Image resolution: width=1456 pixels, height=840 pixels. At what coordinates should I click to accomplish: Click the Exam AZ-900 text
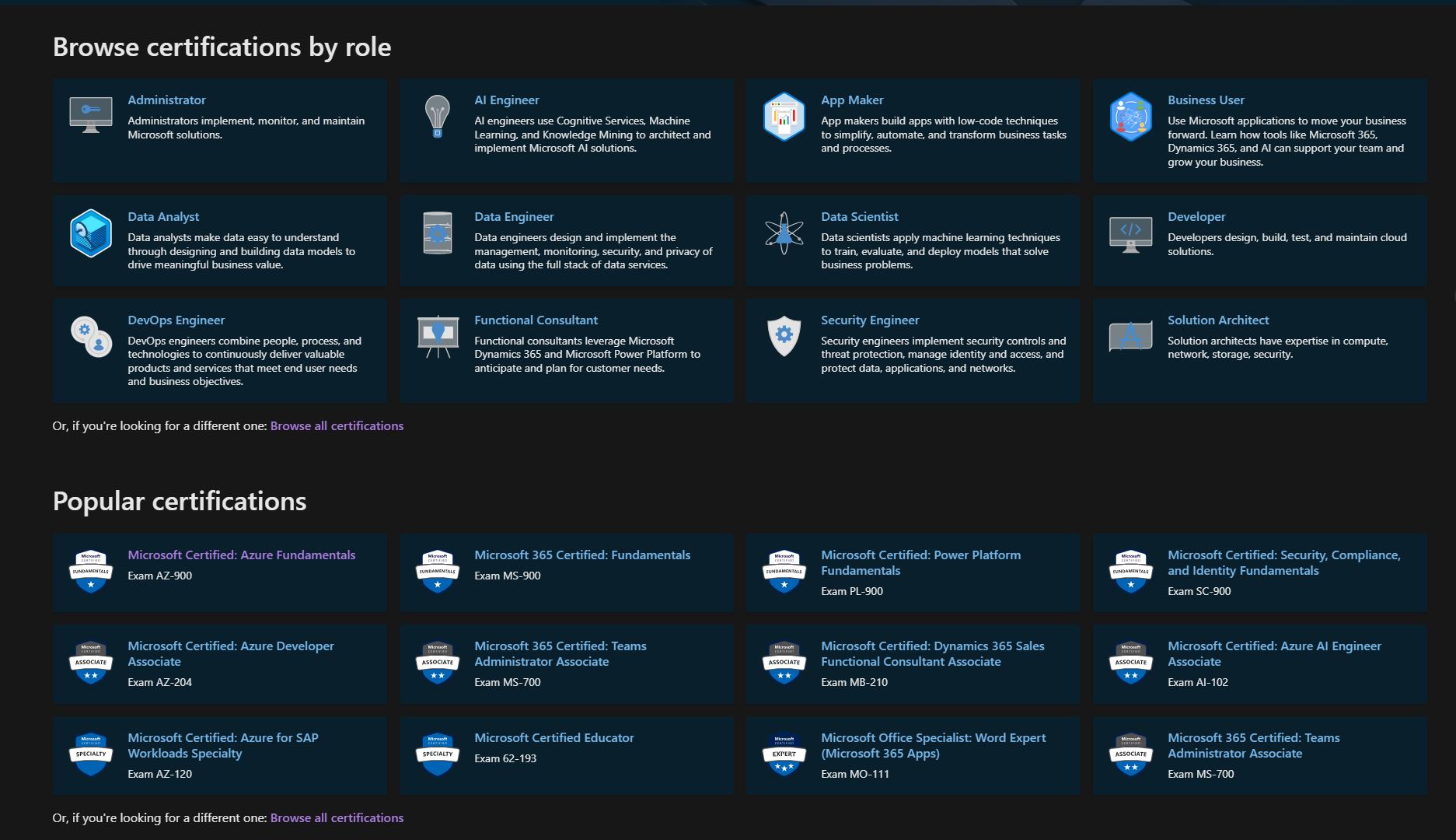(159, 576)
